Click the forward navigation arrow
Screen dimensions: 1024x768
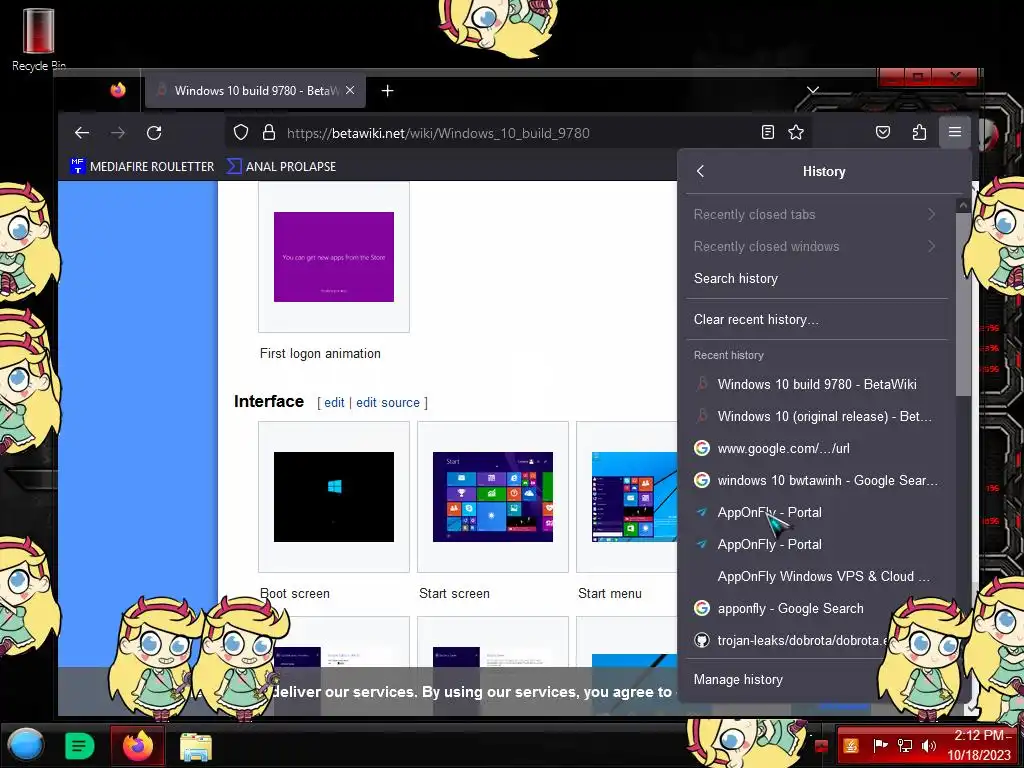point(118,133)
